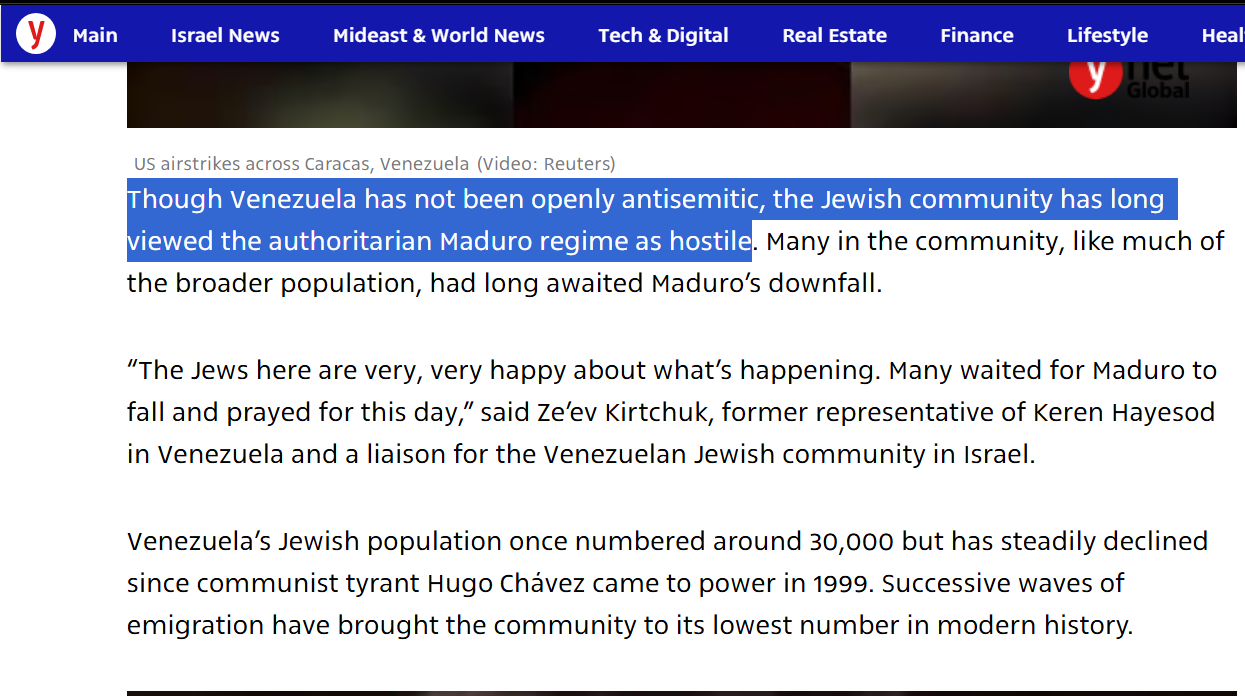Navigate to Real Estate
The width and height of the screenshot is (1245, 696).
point(834,36)
